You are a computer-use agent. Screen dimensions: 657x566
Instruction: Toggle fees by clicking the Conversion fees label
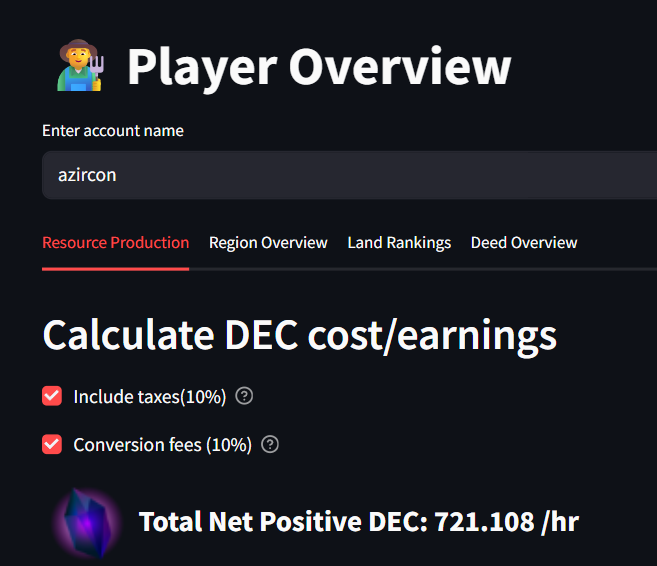[163, 445]
